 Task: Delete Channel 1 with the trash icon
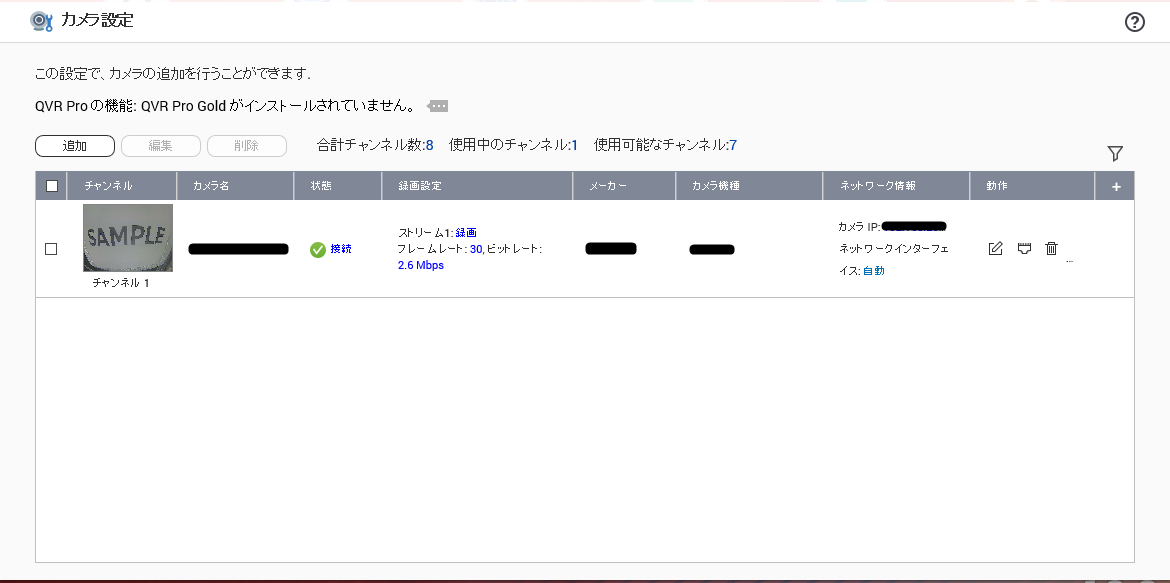click(x=1051, y=249)
